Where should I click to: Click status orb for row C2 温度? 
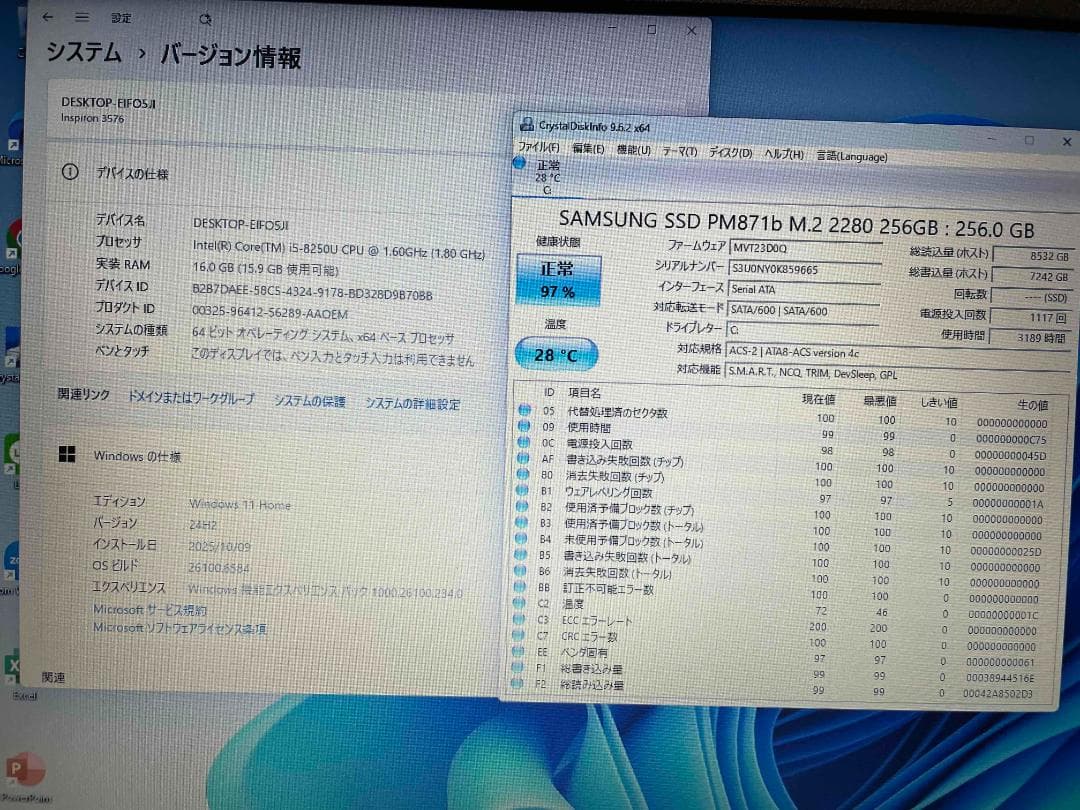click(519, 603)
